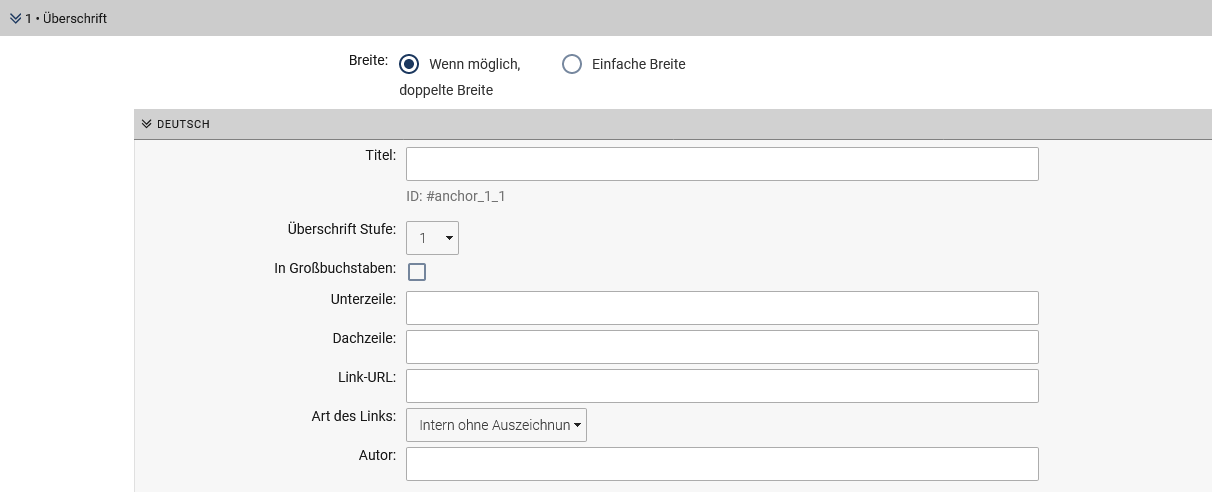This screenshot has width=1212, height=492.
Task: Click the 'Überschrift Stufe:' label
Action: coord(341,229)
